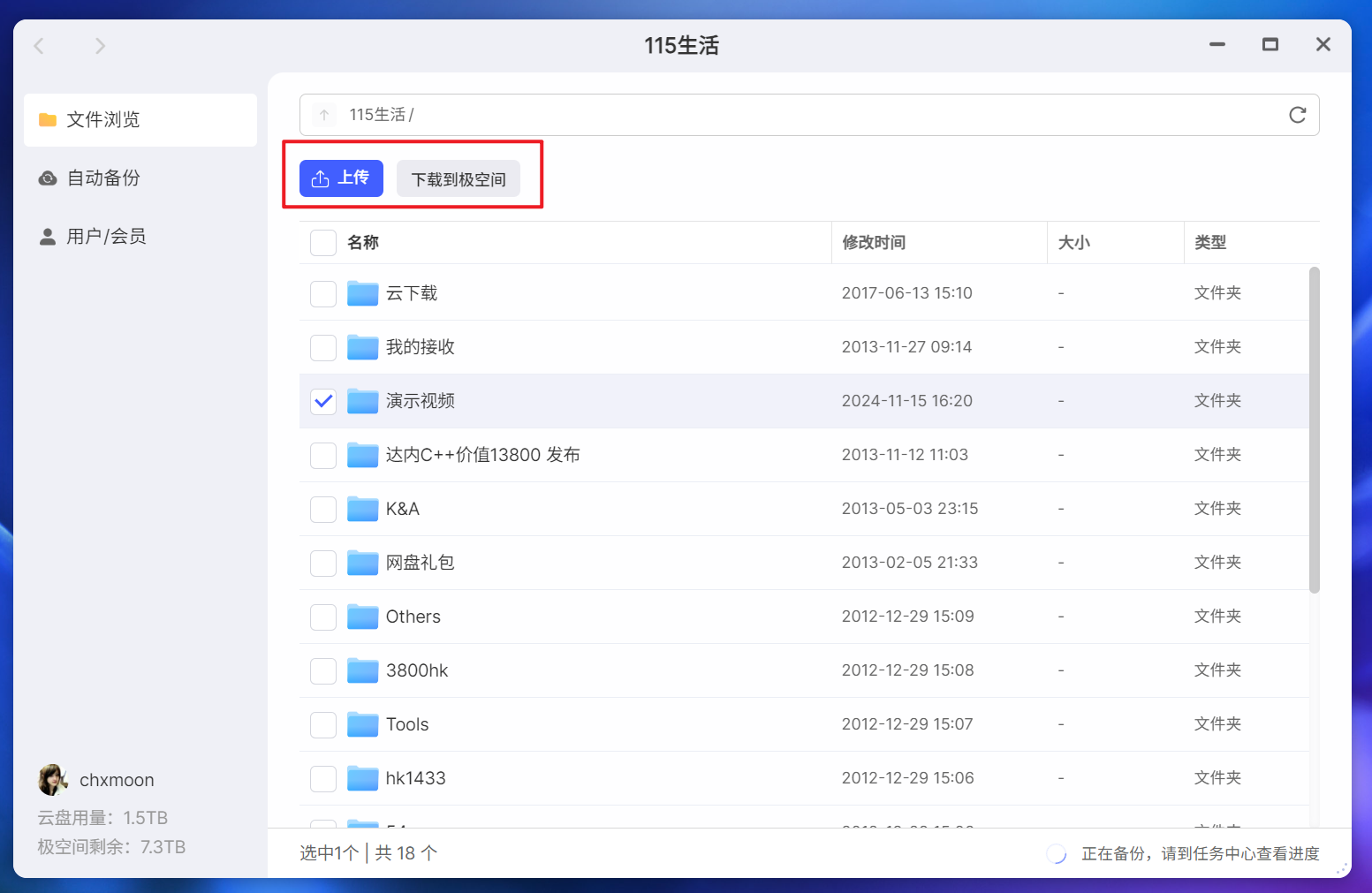Click the folder icon beside 网盘礼包
Image resolution: width=1372 pixels, height=893 pixels.
click(x=362, y=563)
